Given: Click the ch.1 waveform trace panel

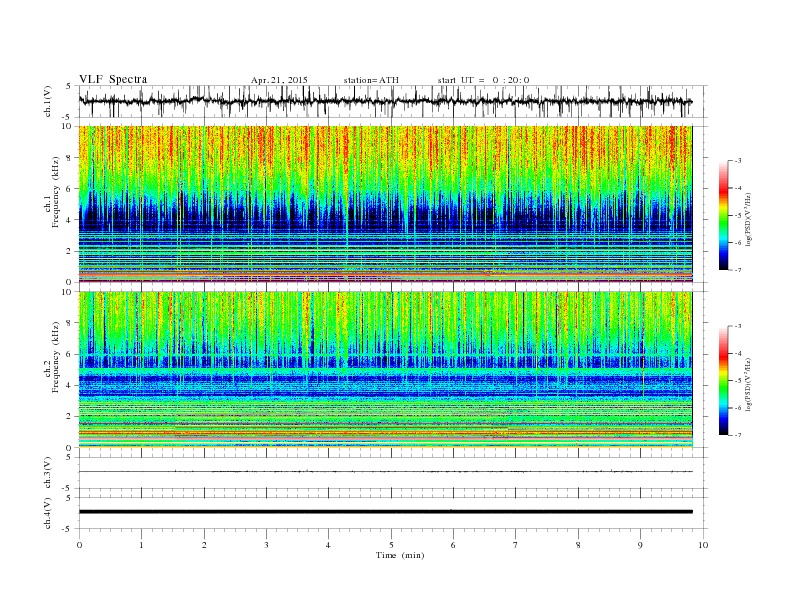Looking at the screenshot, I should click(393, 101).
